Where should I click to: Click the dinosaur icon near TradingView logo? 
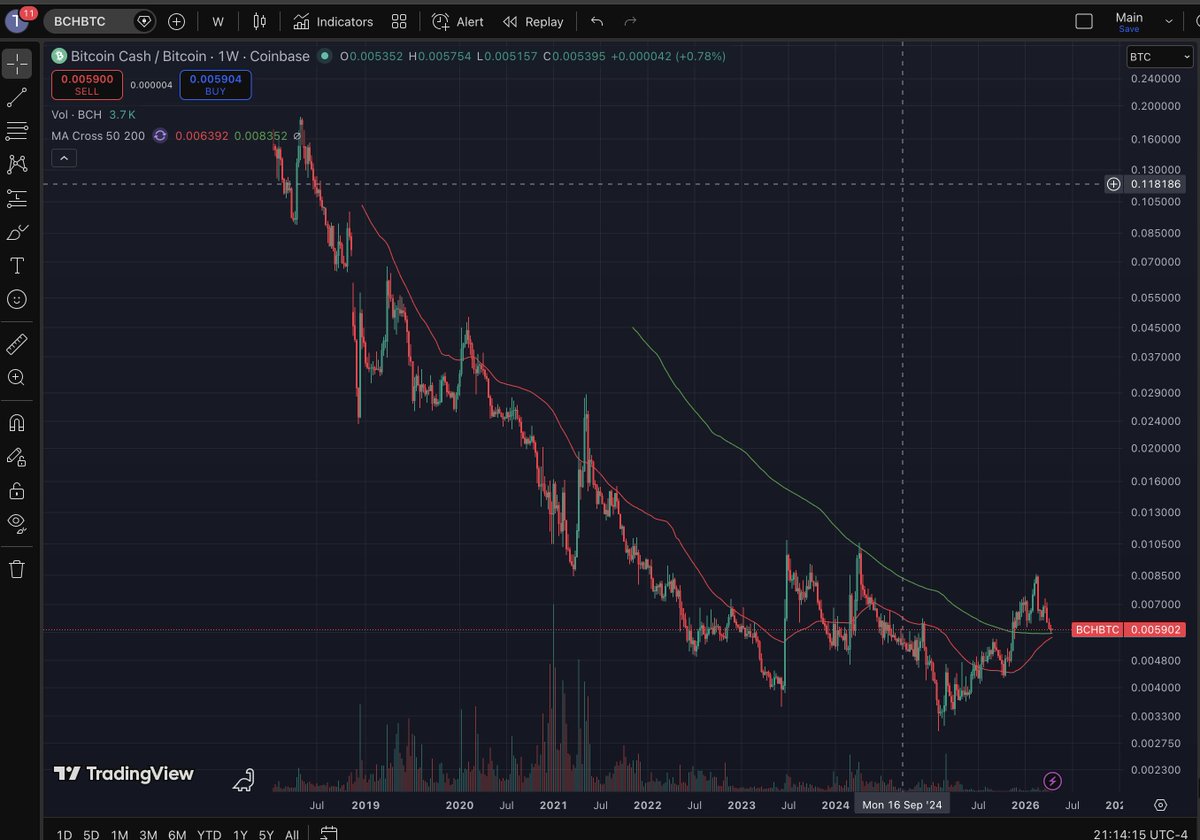point(243,780)
